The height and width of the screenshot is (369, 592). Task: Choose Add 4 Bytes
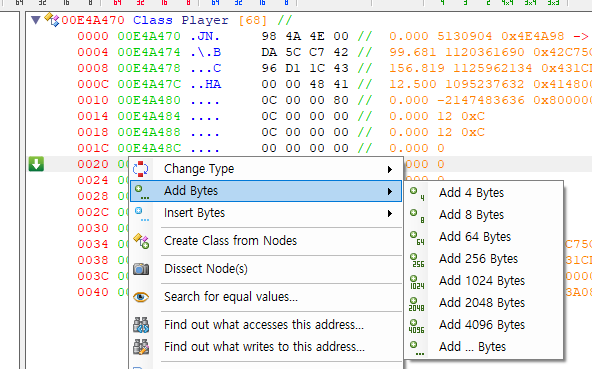point(484,193)
